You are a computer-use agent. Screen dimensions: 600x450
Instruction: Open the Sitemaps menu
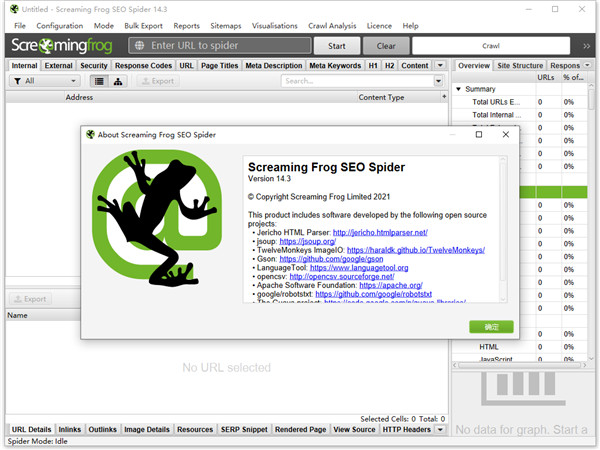(226, 26)
